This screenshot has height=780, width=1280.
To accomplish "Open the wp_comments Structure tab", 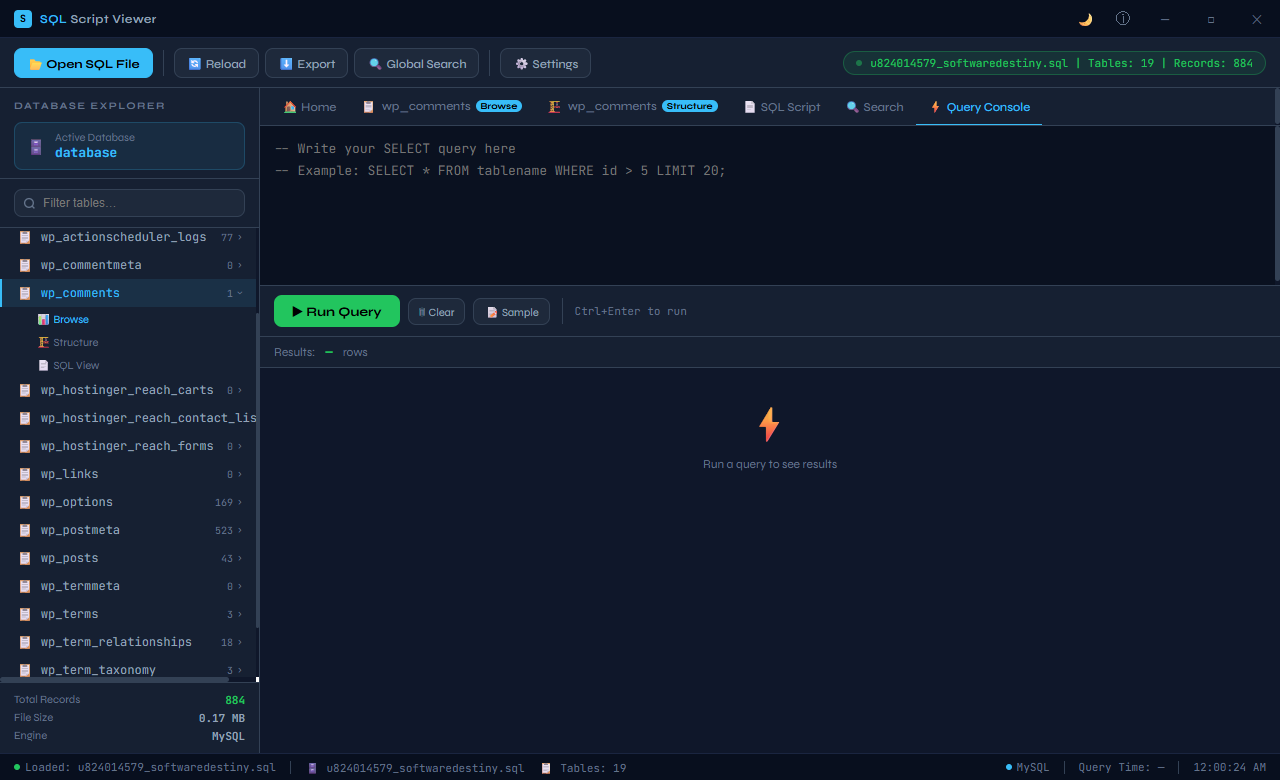I will coord(632,107).
